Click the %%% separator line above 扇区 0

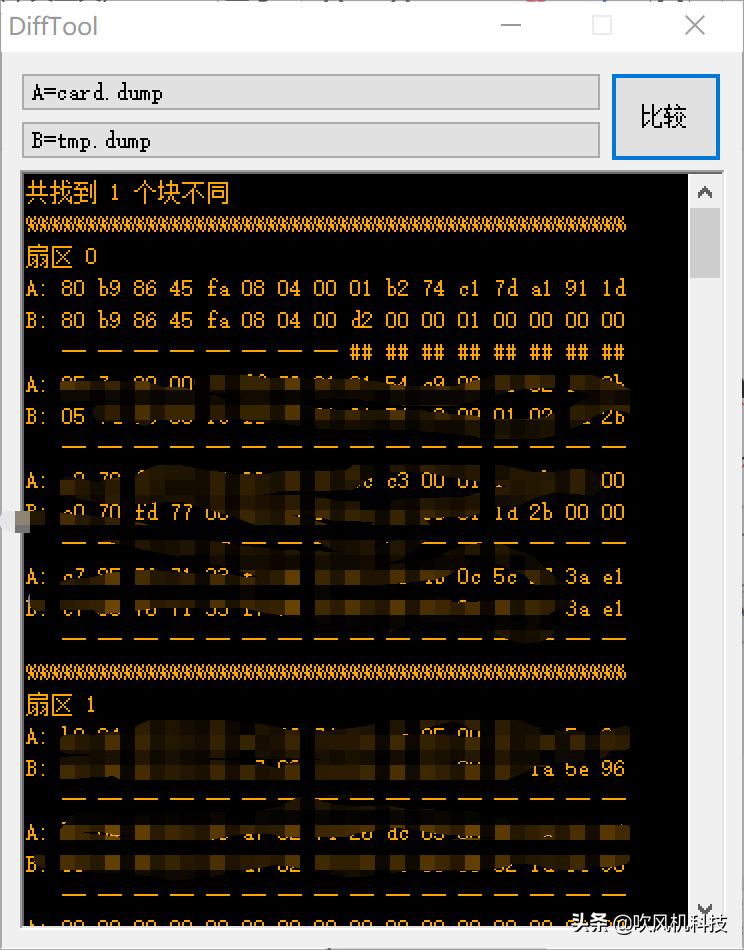[x=325, y=224]
